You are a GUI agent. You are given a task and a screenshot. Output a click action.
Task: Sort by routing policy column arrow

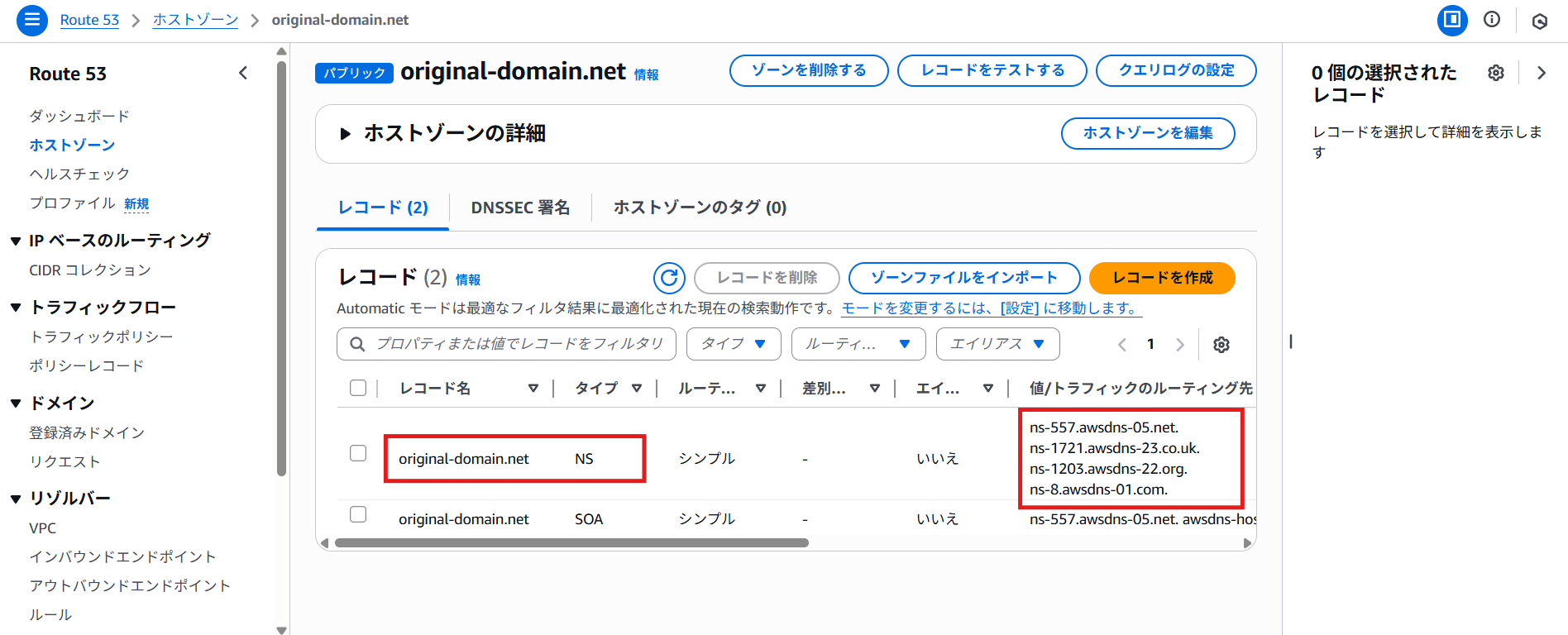[761, 388]
